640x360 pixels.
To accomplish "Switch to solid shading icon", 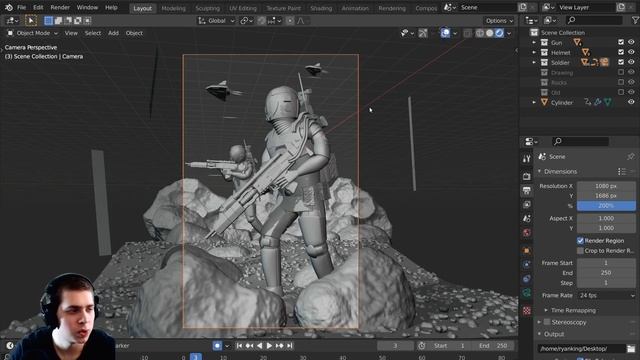I will [489, 33].
